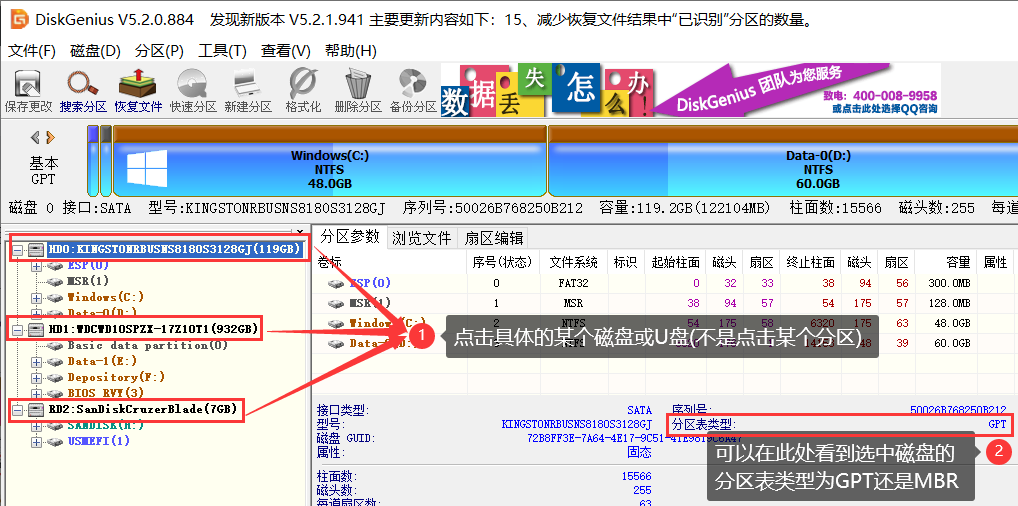Launch the Recover Files (恢复文件) tool

coord(137,90)
